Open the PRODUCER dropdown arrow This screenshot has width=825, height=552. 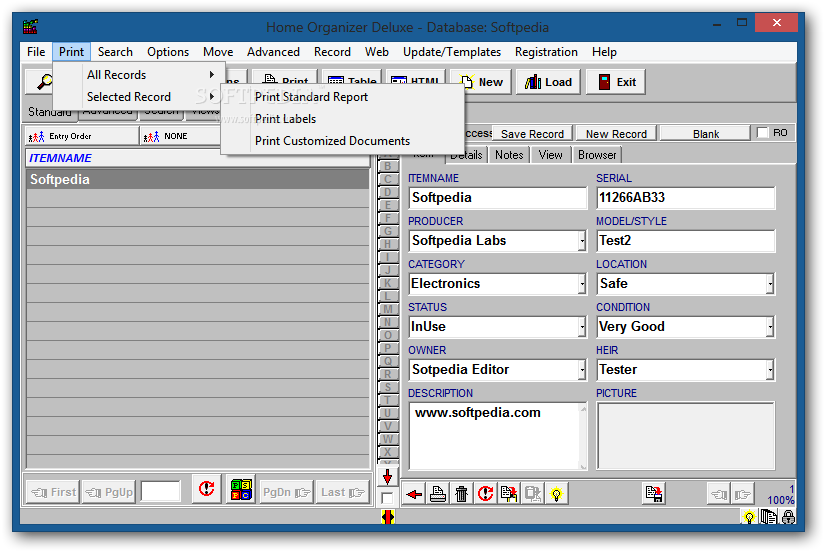tap(582, 241)
